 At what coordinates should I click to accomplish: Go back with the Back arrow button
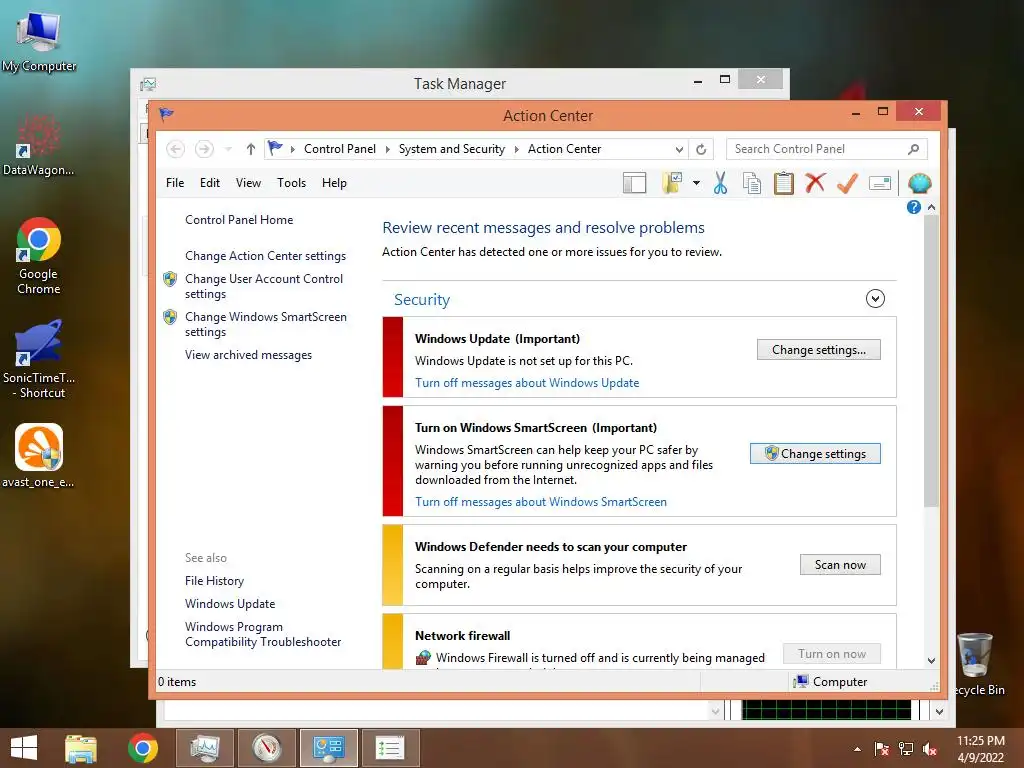pos(175,149)
